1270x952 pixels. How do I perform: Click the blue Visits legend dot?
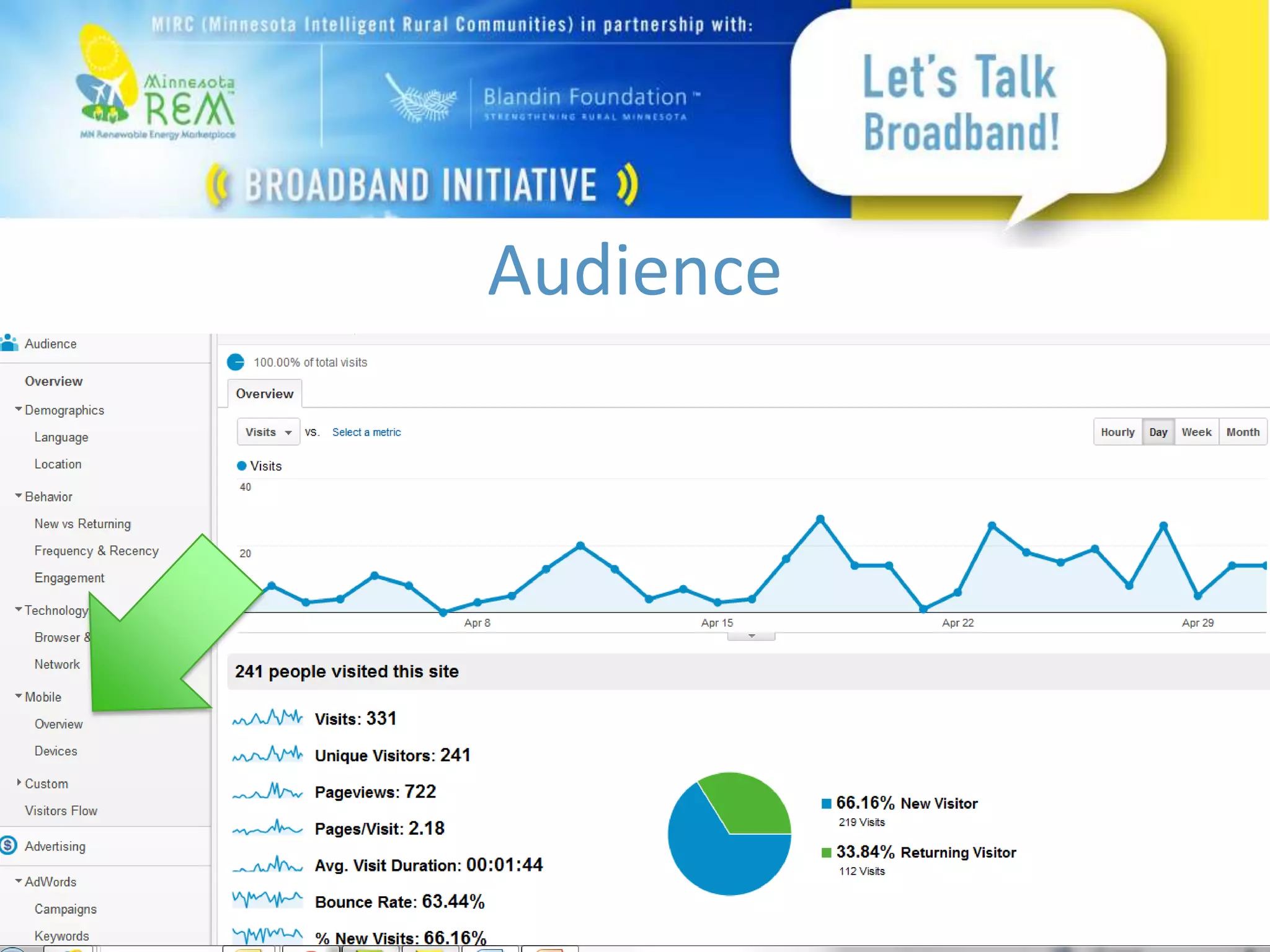(242, 466)
